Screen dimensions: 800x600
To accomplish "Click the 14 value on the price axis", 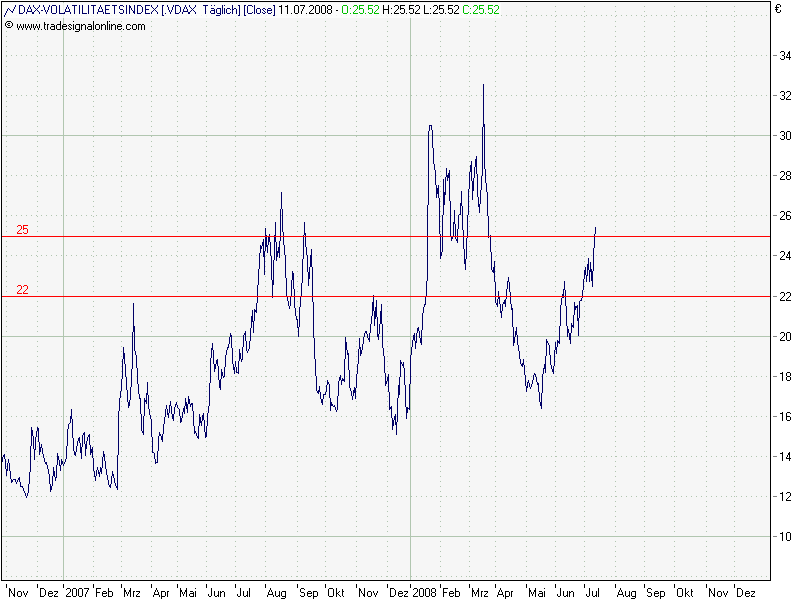I will (x=785, y=457).
